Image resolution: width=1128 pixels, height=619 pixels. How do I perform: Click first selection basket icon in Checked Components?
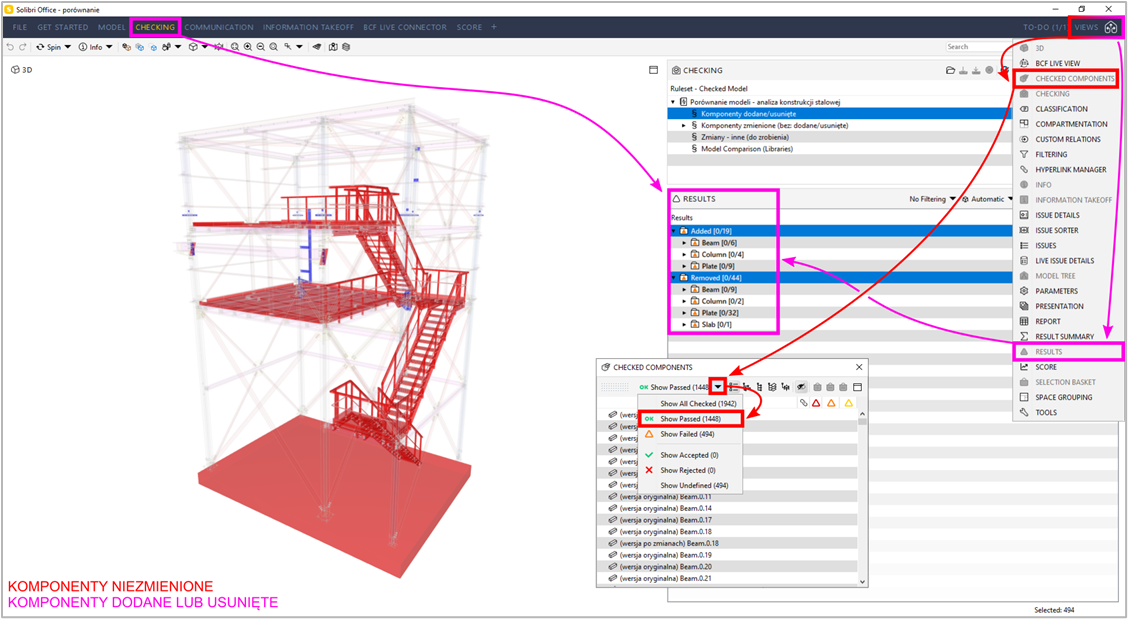coord(817,387)
